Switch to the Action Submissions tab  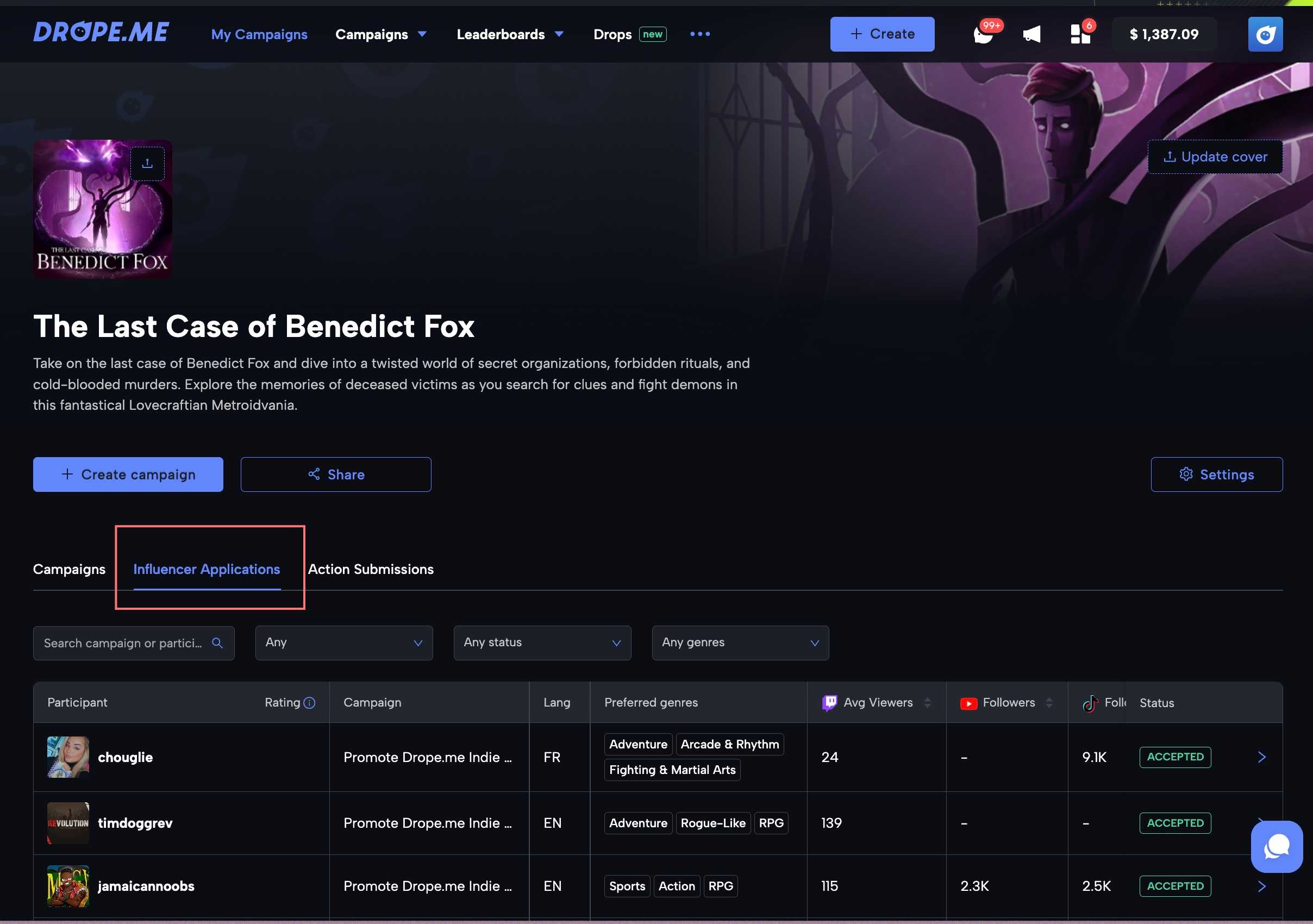pos(371,569)
